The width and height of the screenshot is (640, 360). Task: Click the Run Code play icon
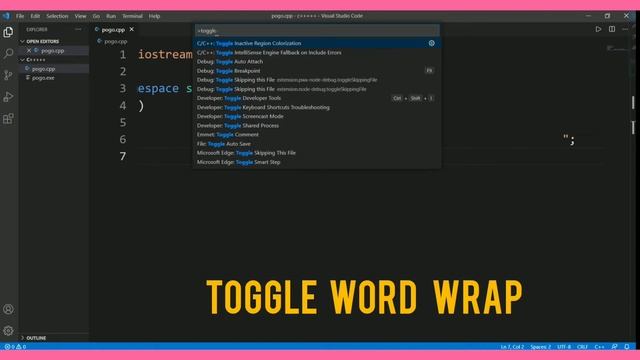pyautogui.click(x=598, y=29)
